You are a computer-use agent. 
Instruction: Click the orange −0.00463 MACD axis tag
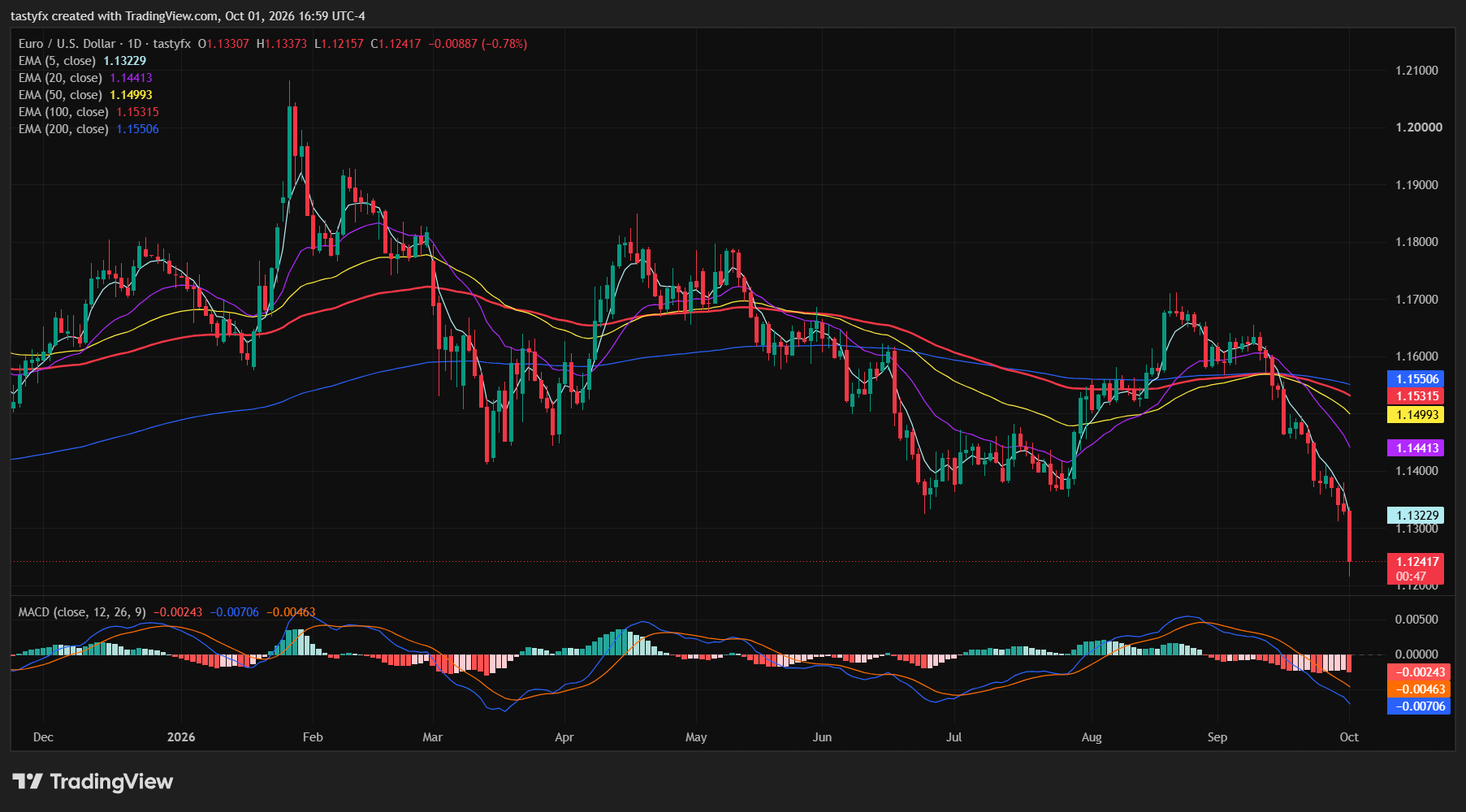click(x=1417, y=689)
